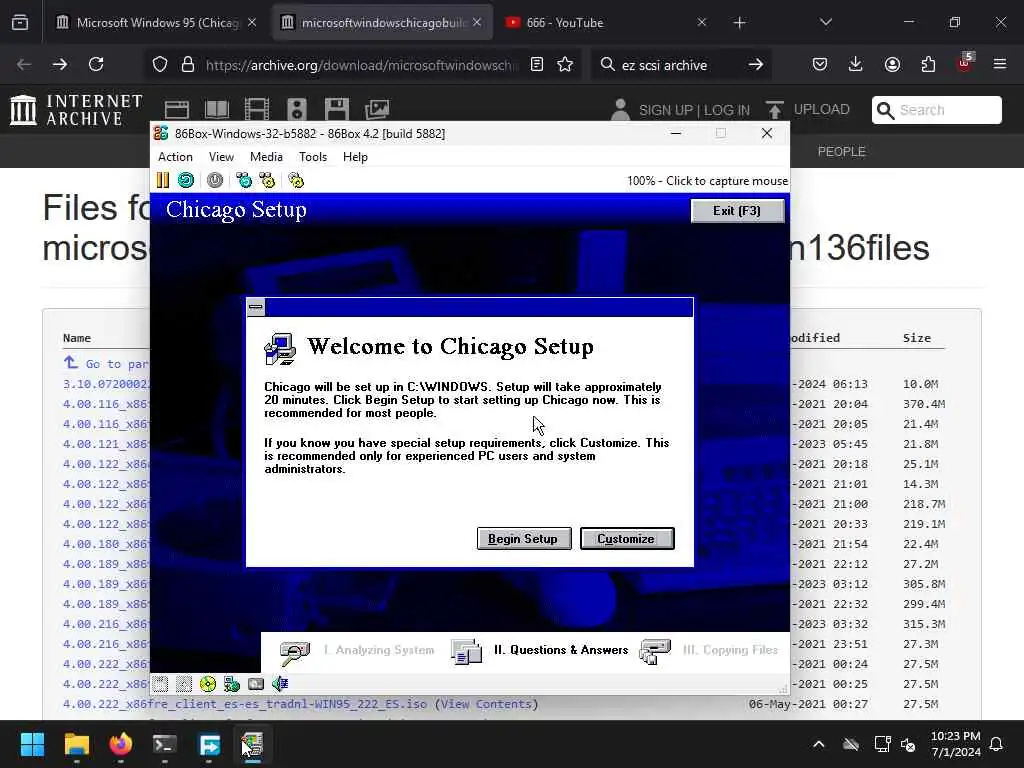This screenshot has width=1024, height=768.
Task: Open Internet Archive images icon
Action: coord(377,109)
